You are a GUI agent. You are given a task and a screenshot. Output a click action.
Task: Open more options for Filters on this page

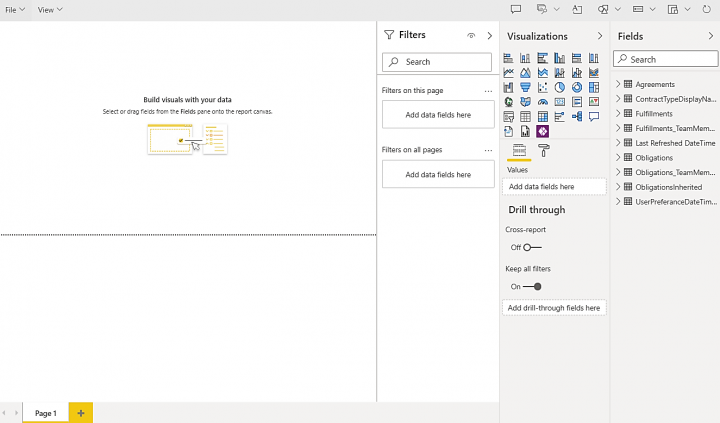488,91
